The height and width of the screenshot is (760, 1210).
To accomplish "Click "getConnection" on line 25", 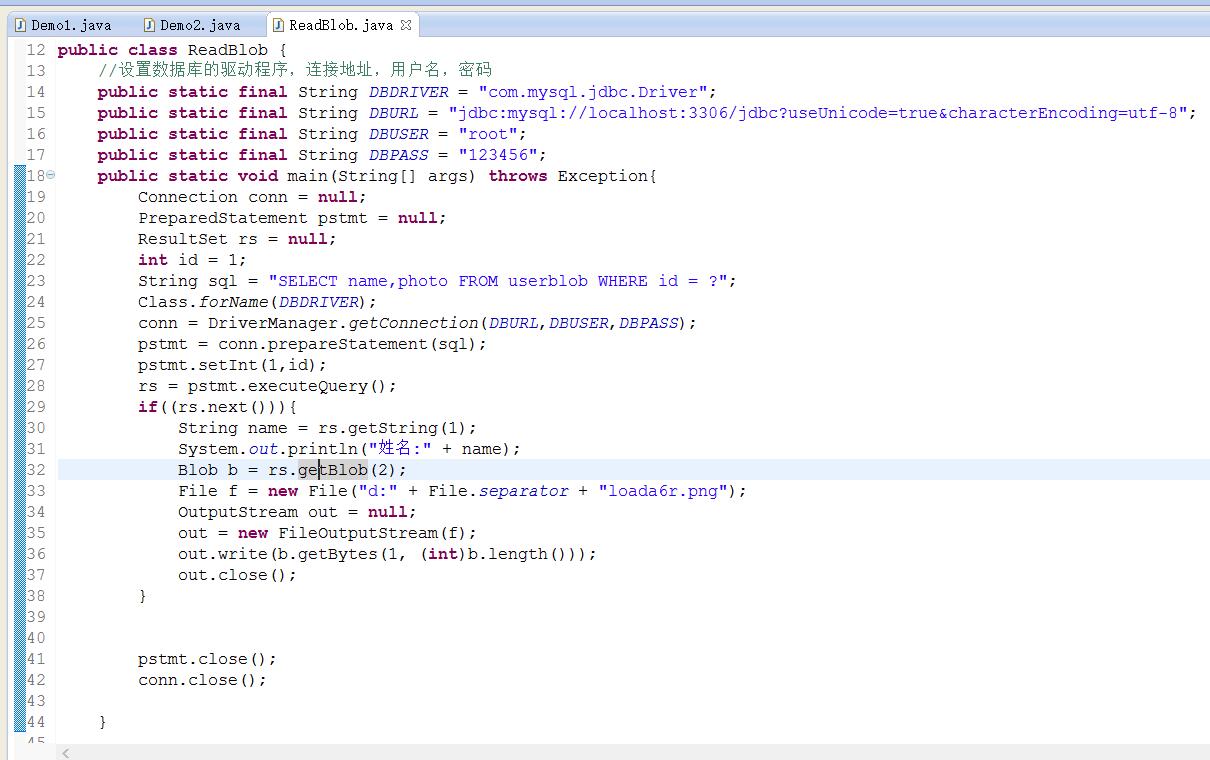I will click(x=413, y=323).
